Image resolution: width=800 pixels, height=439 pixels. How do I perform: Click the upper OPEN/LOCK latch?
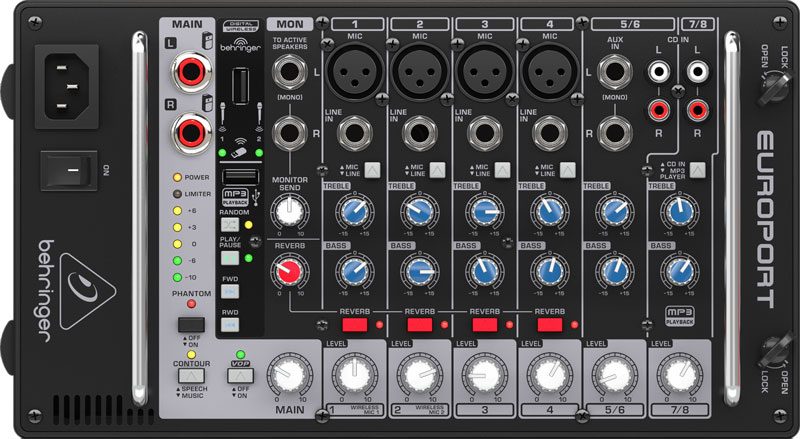click(x=772, y=87)
